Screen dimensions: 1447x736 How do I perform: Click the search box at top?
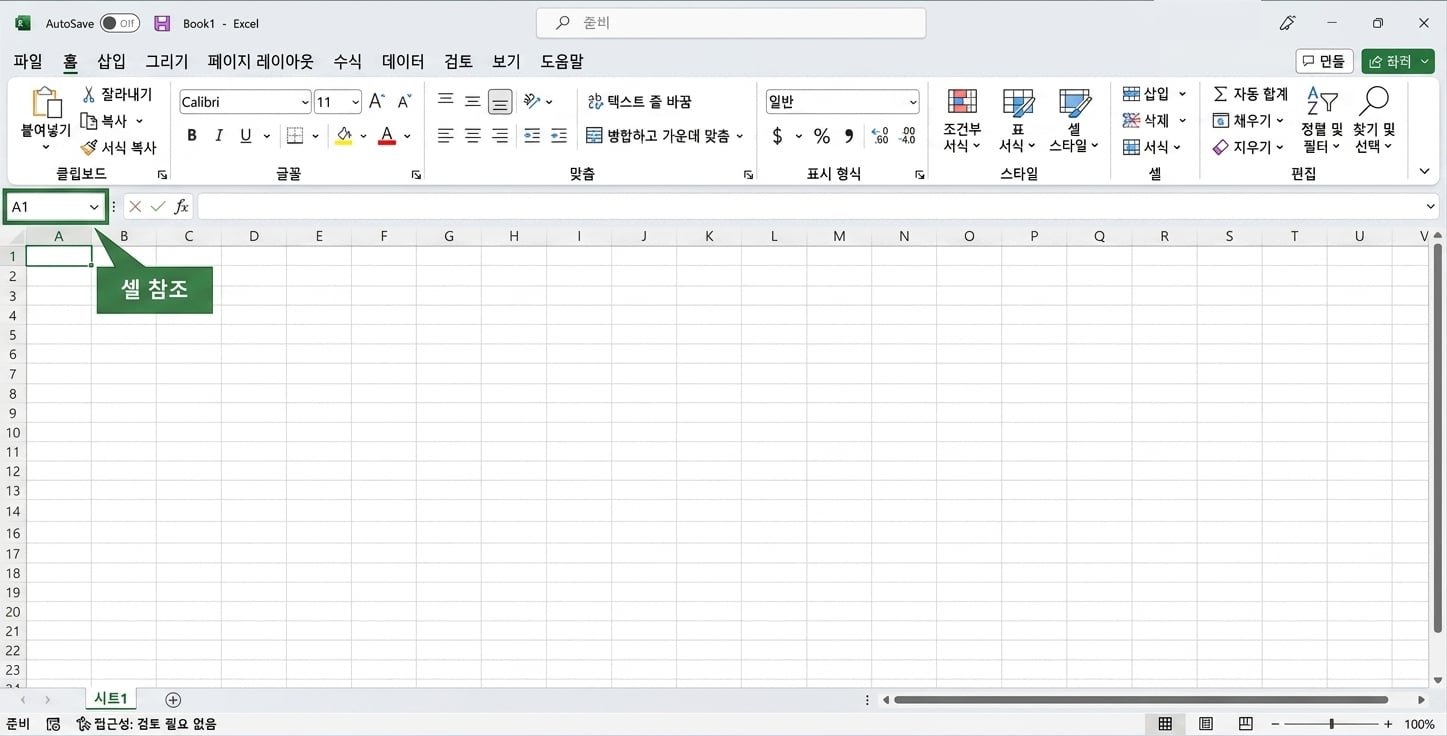tap(731, 23)
